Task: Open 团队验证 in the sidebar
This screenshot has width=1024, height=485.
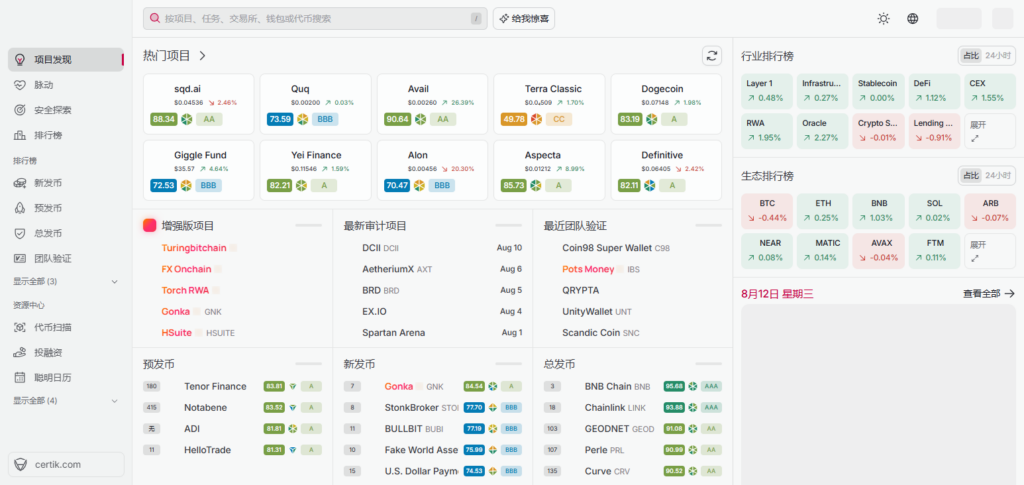Action: point(65,258)
